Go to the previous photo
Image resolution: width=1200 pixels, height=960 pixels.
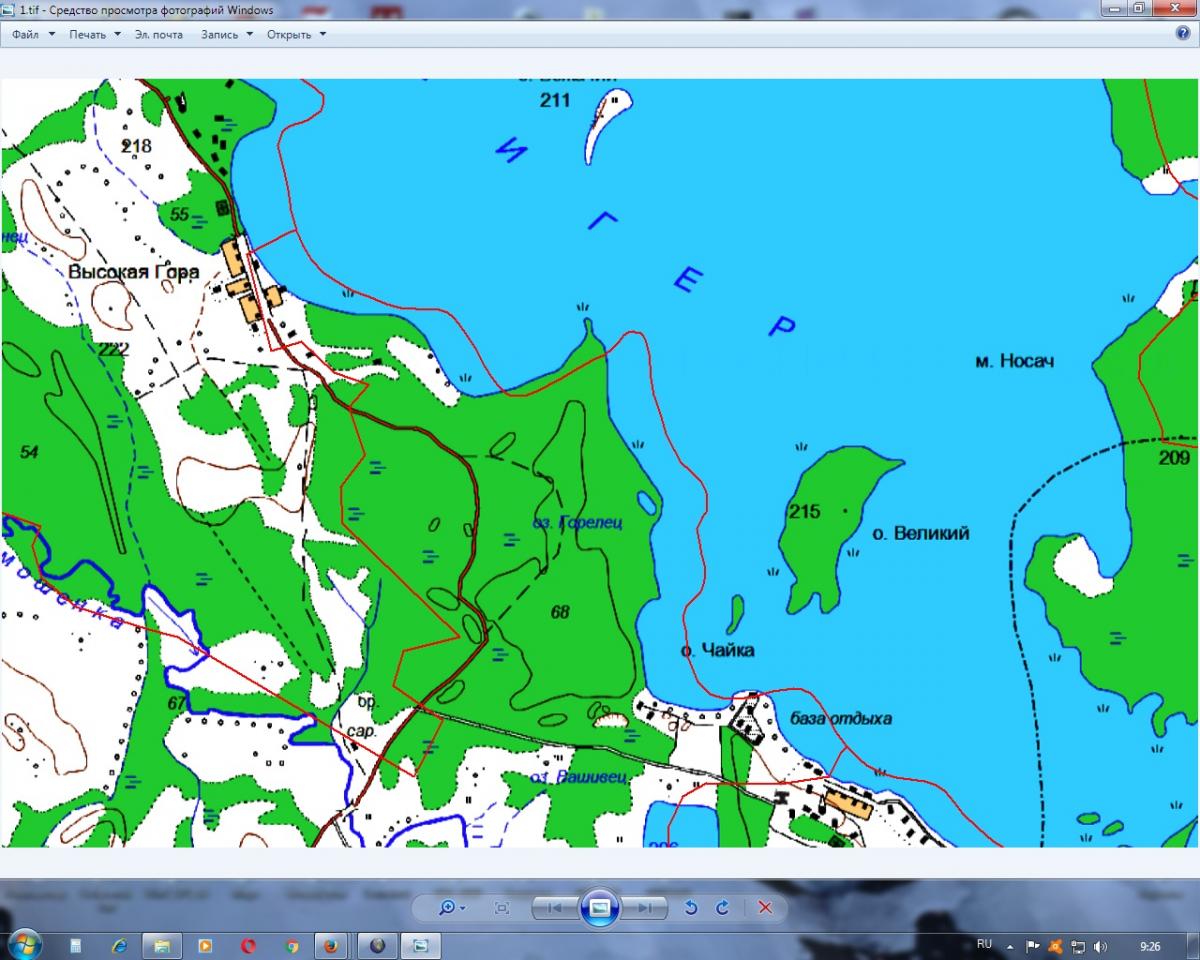554,907
